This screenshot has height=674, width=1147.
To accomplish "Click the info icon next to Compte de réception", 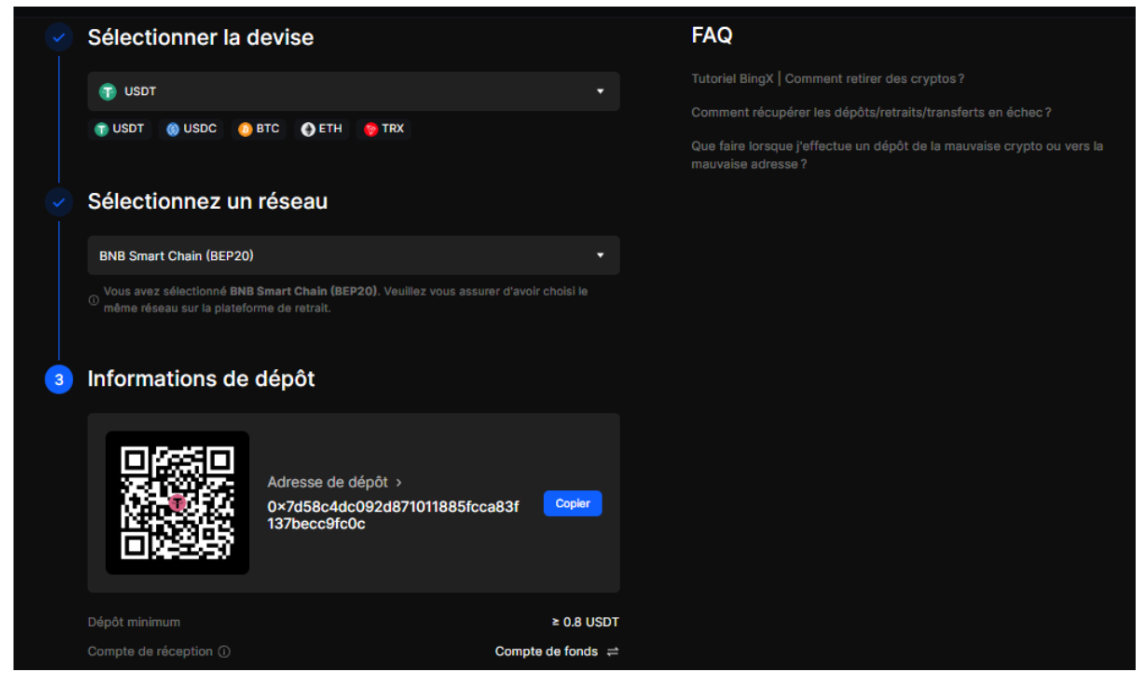I will point(225,651).
